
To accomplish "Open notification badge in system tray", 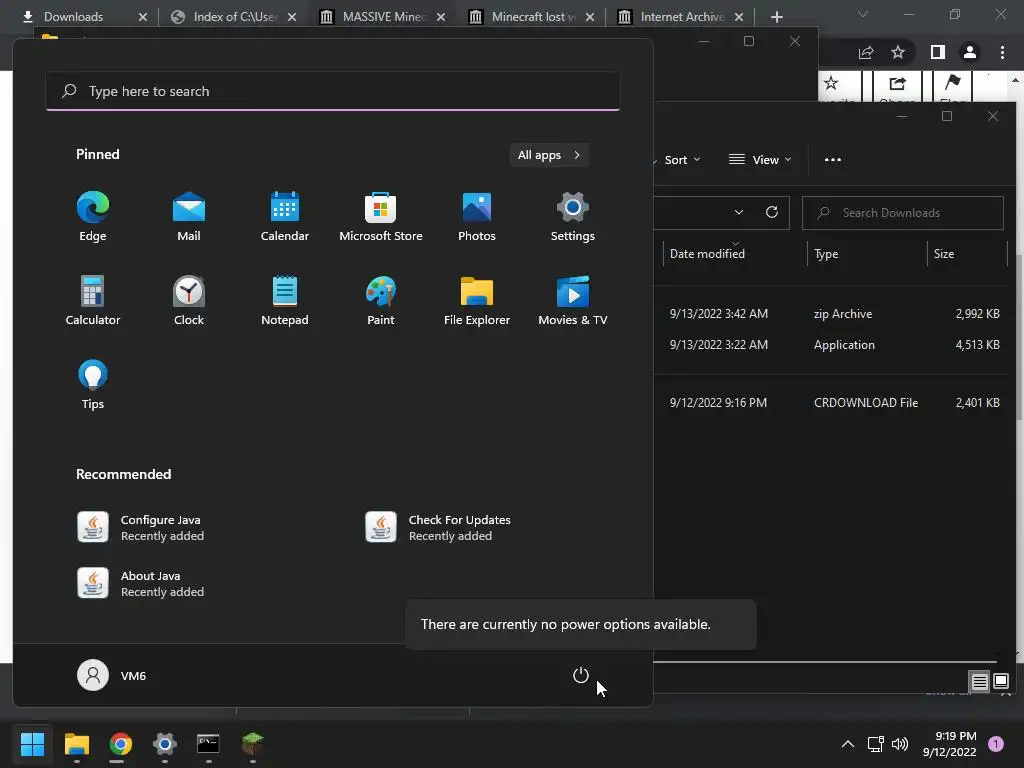I will click(x=996, y=743).
